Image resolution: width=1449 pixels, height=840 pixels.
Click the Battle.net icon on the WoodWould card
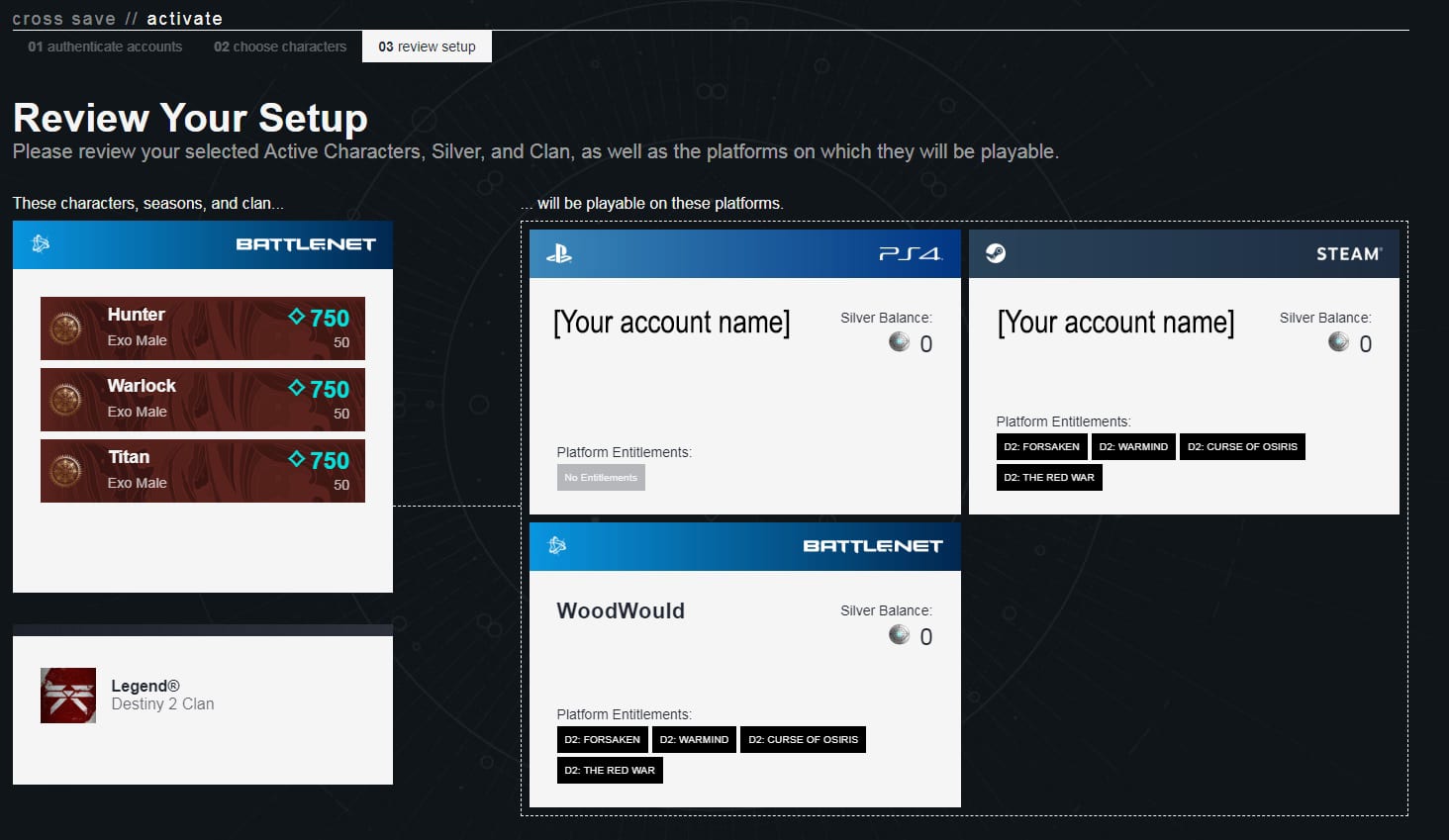tap(557, 545)
